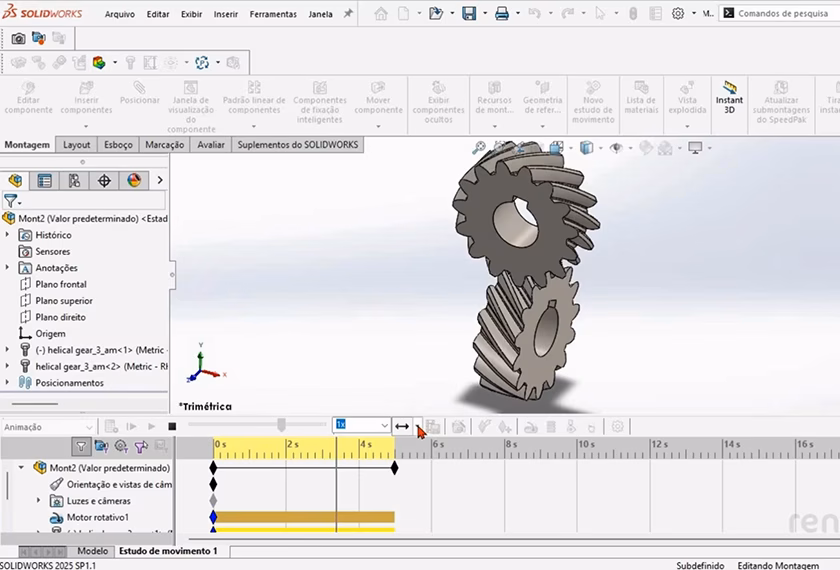Click the Comandos de pesquisa search field
The width and height of the screenshot is (840, 570).
(782, 14)
